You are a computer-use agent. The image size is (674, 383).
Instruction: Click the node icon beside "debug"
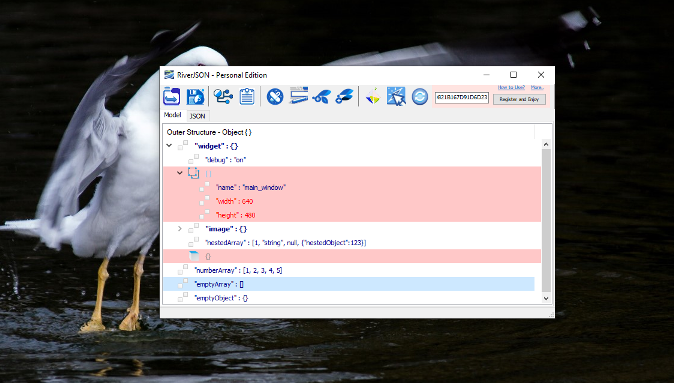(x=193, y=159)
